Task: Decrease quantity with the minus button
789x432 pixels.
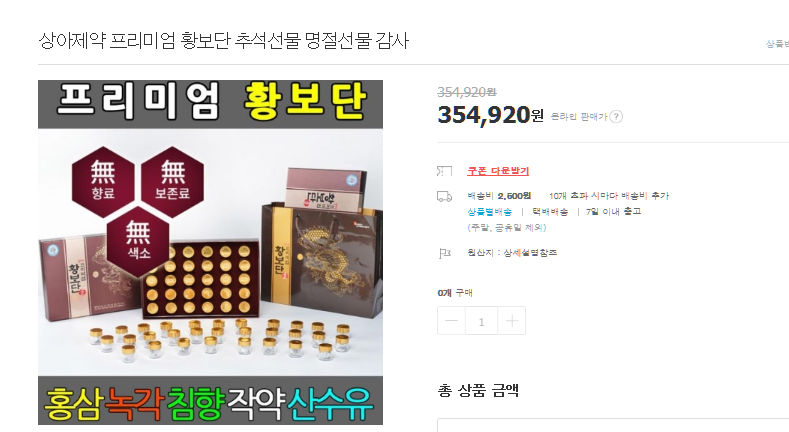Action: 451,321
